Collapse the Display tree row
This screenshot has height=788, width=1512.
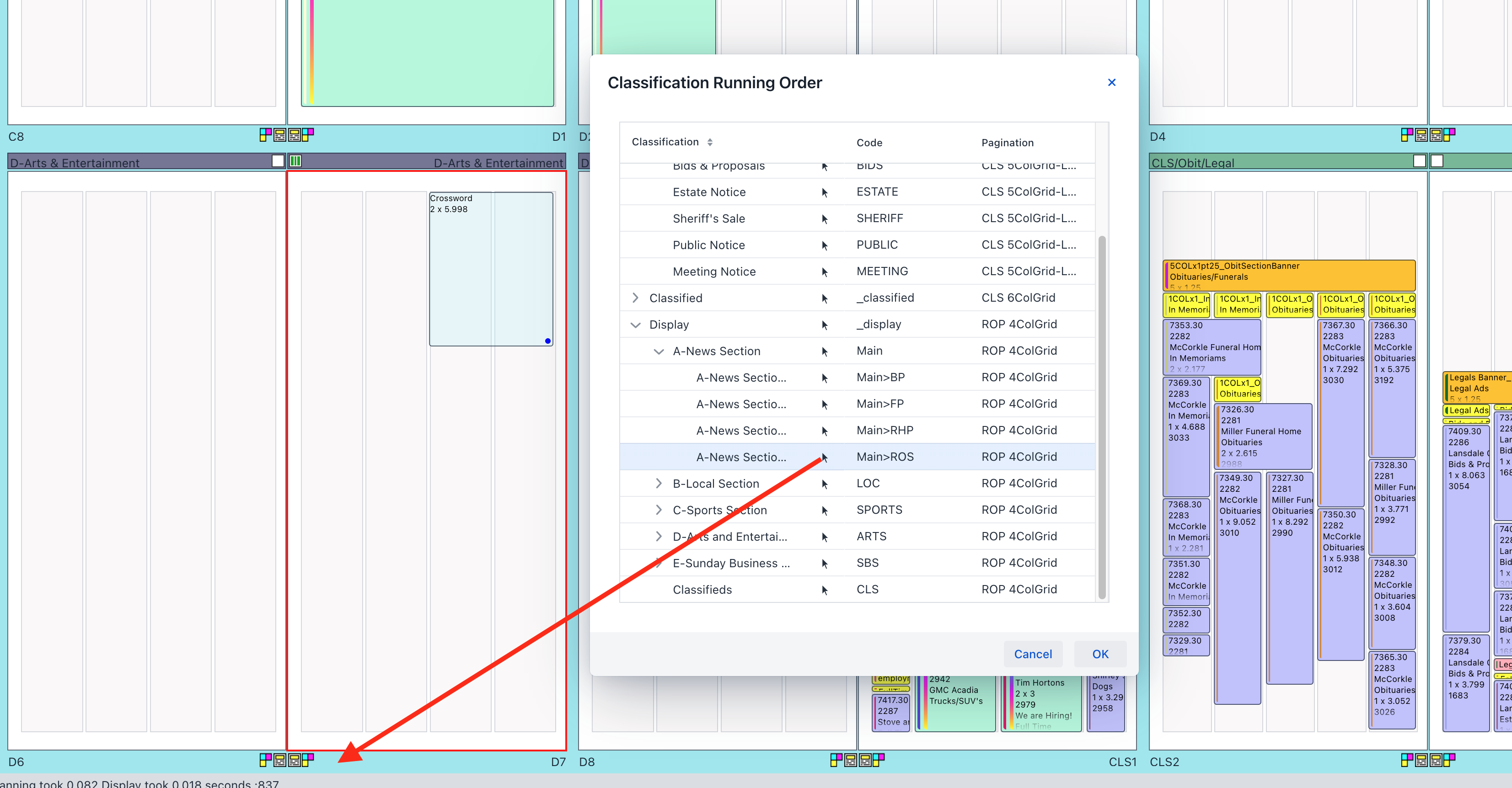tap(635, 325)
